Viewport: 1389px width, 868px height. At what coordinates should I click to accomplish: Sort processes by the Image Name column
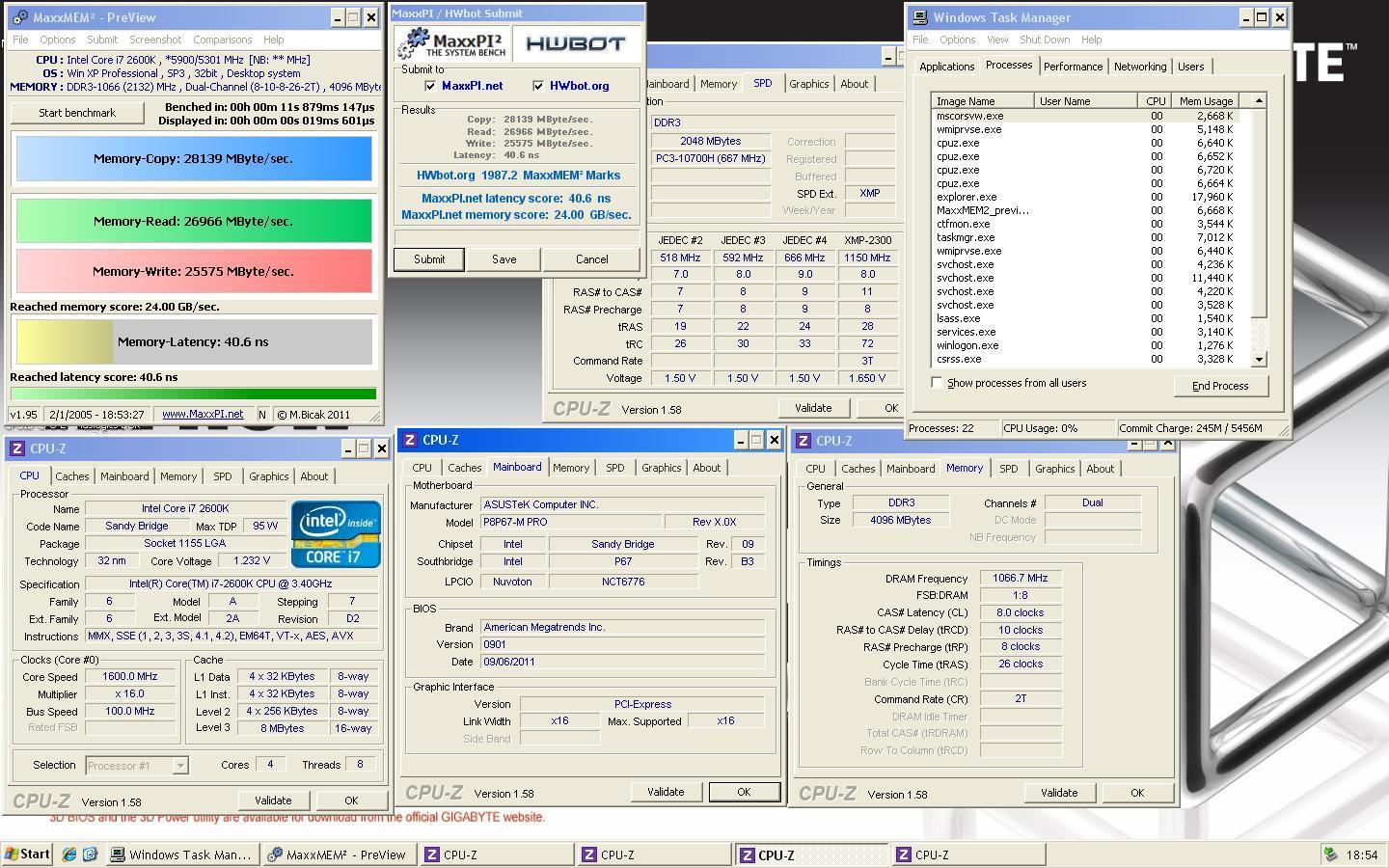[982, 100]
